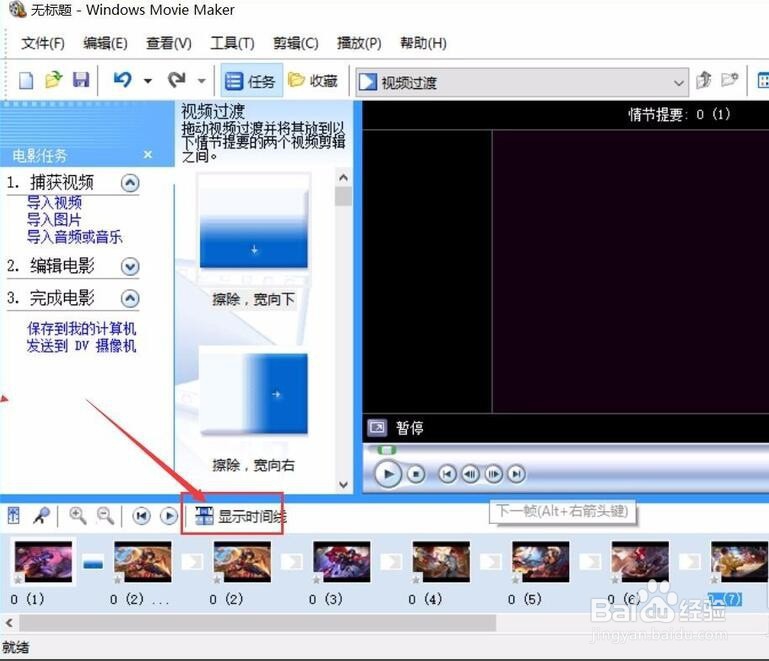Image resolution: width=769 pixels, height=661 pixels.
Task: Click the Set Audio Levels icon
Action: pos(14,515)
